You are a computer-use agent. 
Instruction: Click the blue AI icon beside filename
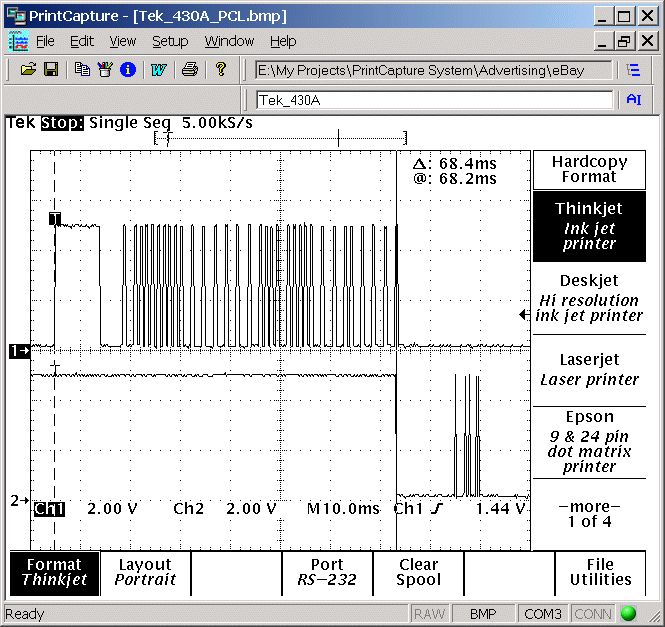pos(634,99)
